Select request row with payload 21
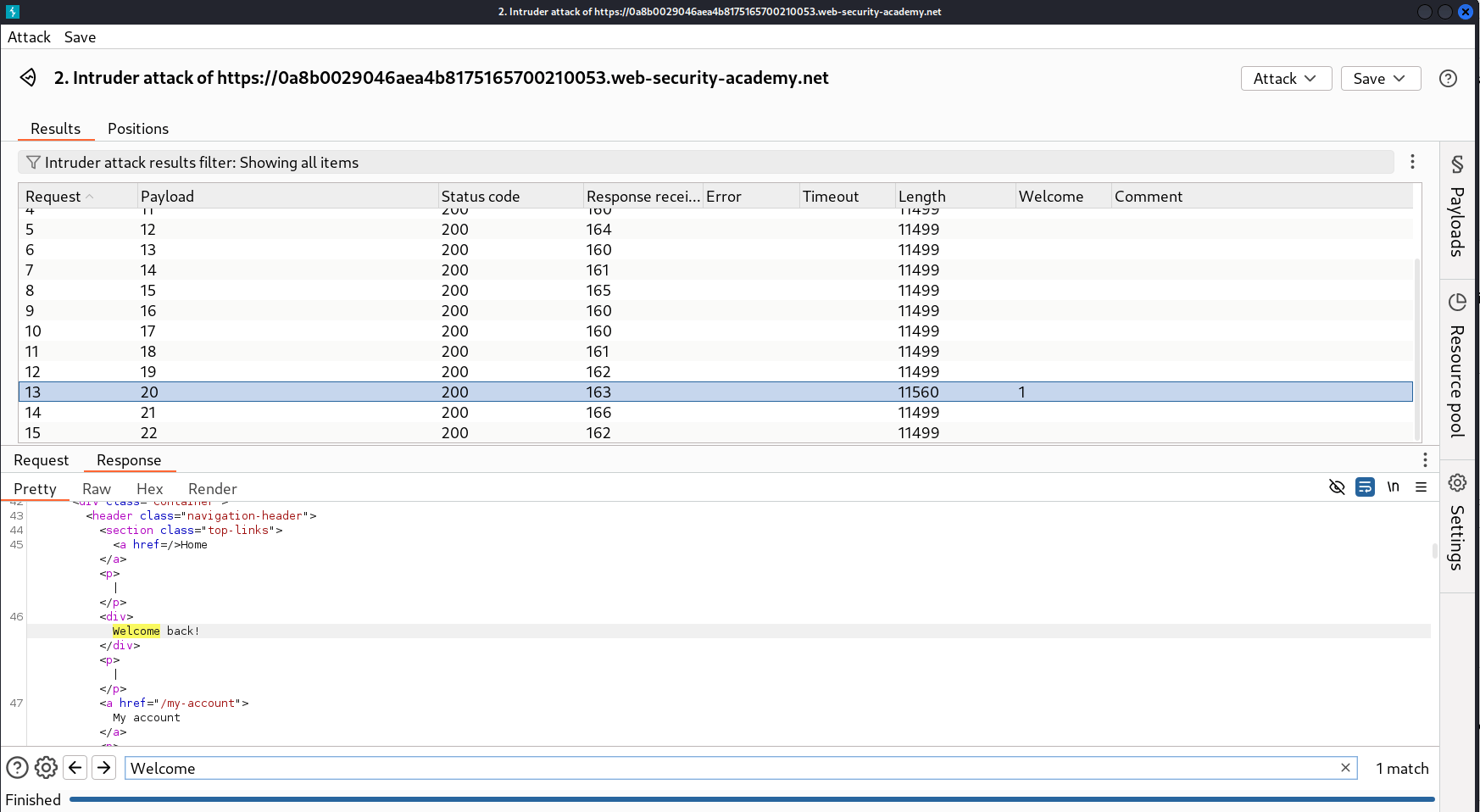Image resolution: width=1480 pixels, height=812 pixels. click(x=715, y=413)
